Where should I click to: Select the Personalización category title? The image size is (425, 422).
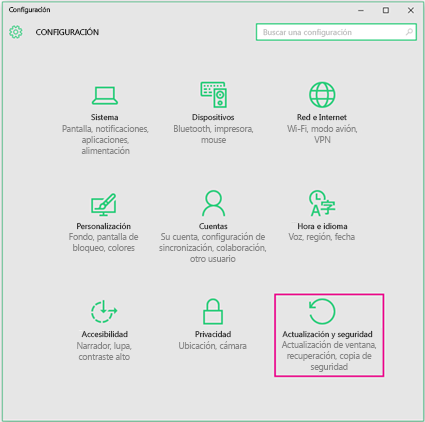[104, 226]
